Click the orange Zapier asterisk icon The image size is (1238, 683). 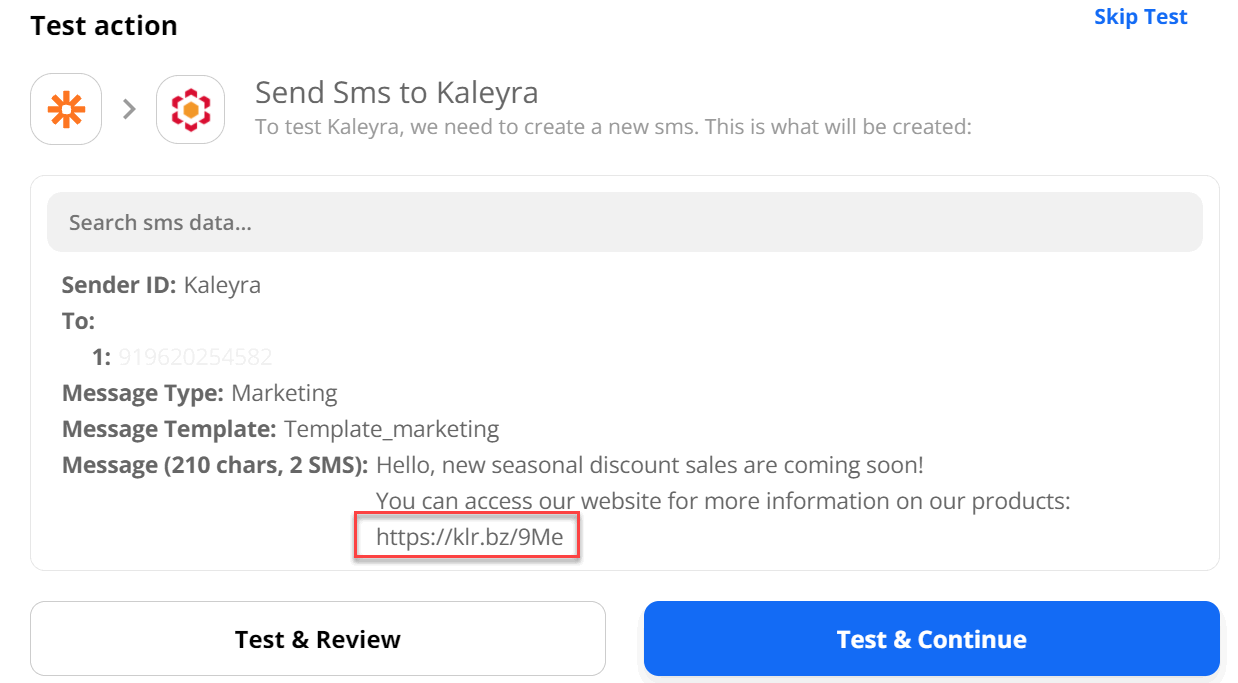click(x=66, y=109)
